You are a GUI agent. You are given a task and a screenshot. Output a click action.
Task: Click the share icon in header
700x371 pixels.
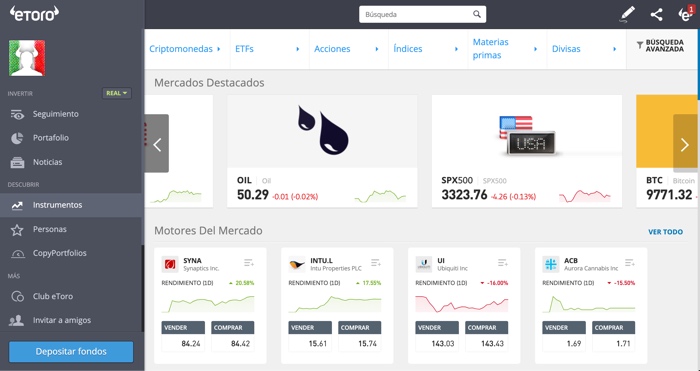pos(656,14)
